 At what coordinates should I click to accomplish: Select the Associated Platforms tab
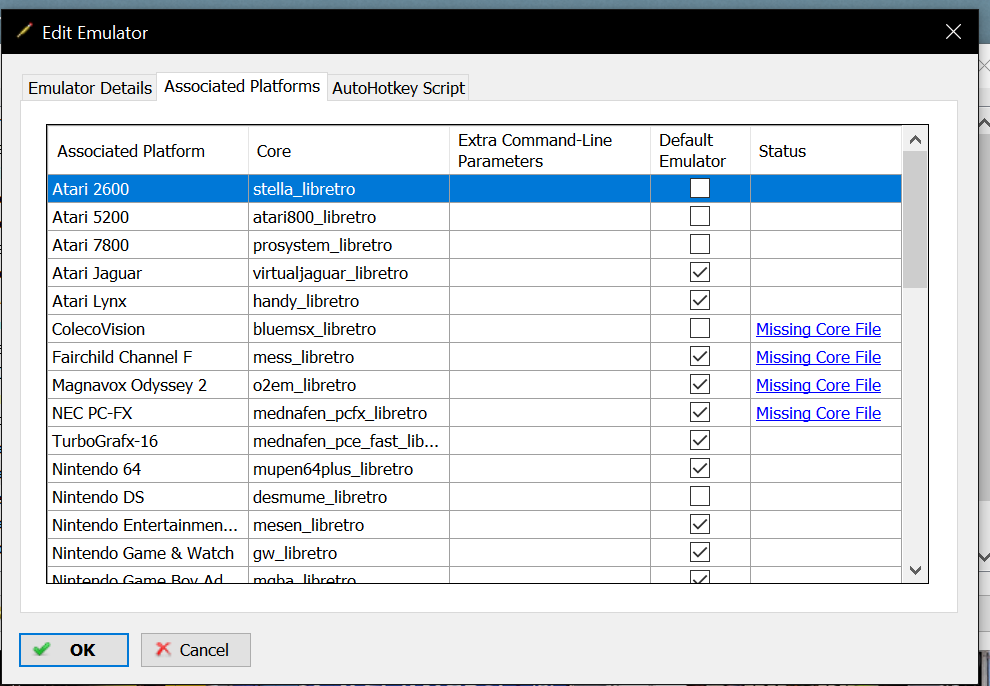[x=242, y=86]
